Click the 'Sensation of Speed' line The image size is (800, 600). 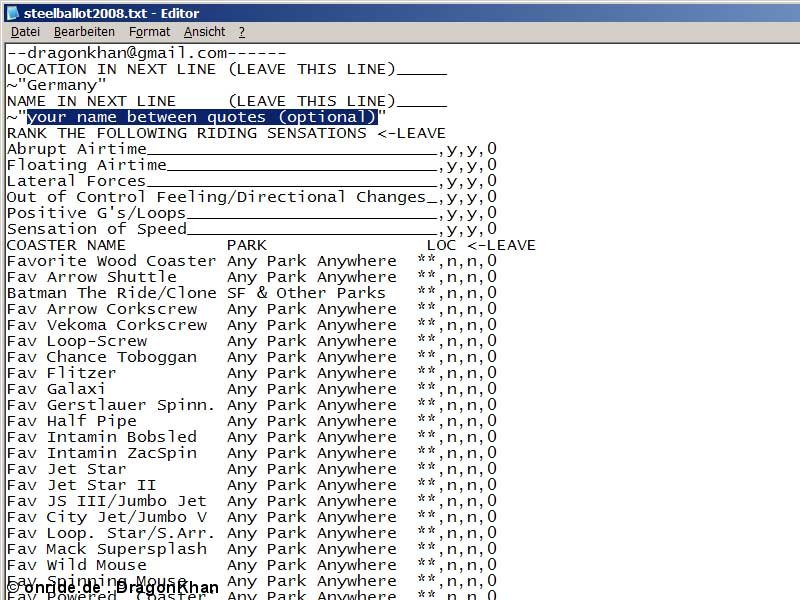(252, 229)
